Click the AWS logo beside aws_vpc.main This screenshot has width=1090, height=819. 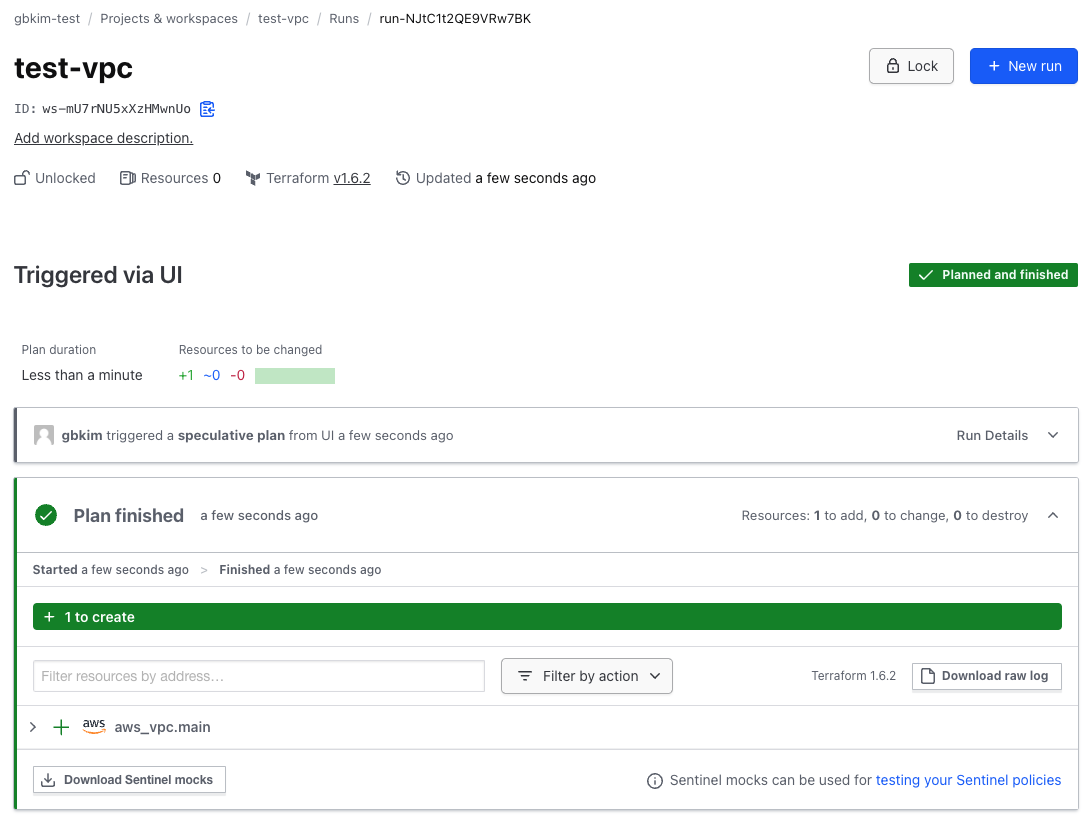pos(94,727)
